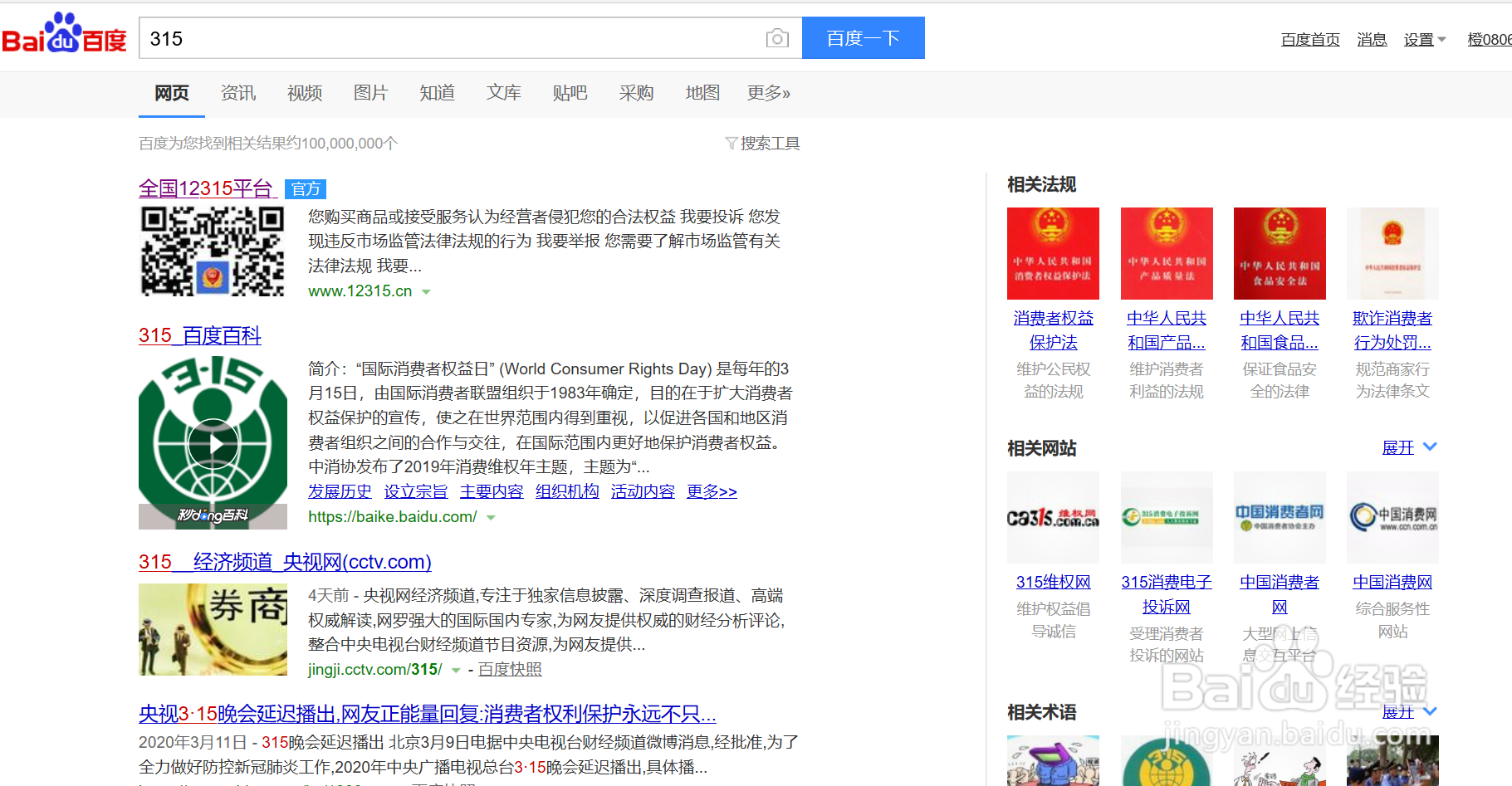The height and width of the screenshot is (786, 1512).
Task: Open the 产品质量法 book cover thumbnail
Action: pyautogui.click(x=1167, y=253)
